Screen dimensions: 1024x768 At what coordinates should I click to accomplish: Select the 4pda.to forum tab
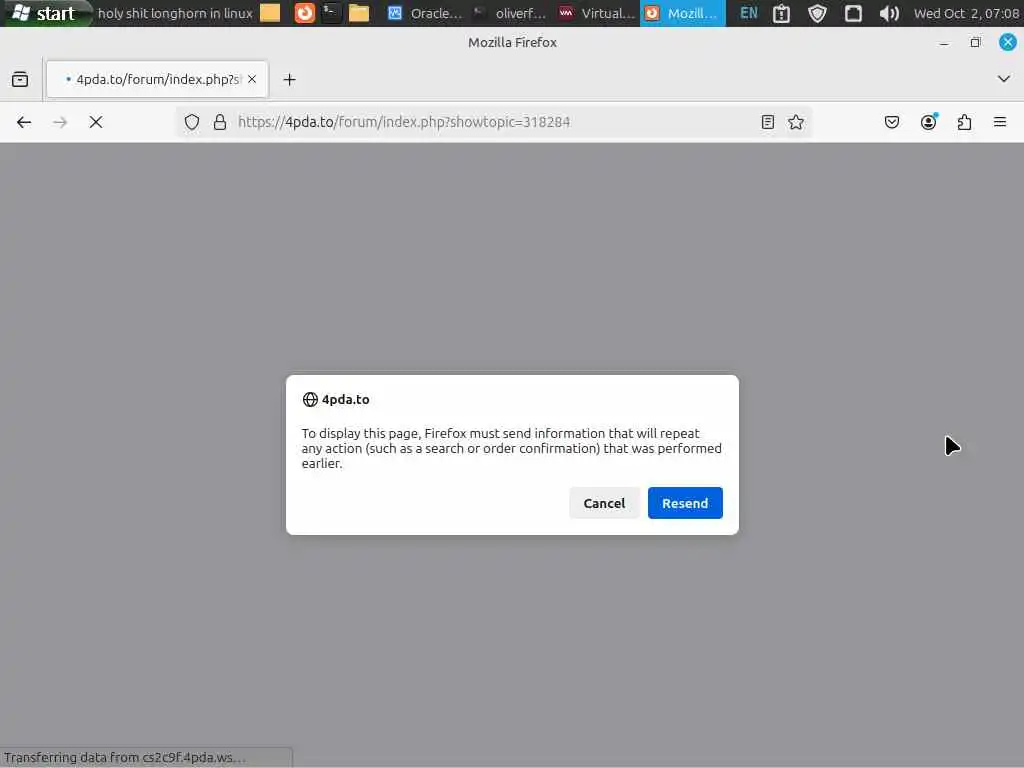click(x=157, y=80)
